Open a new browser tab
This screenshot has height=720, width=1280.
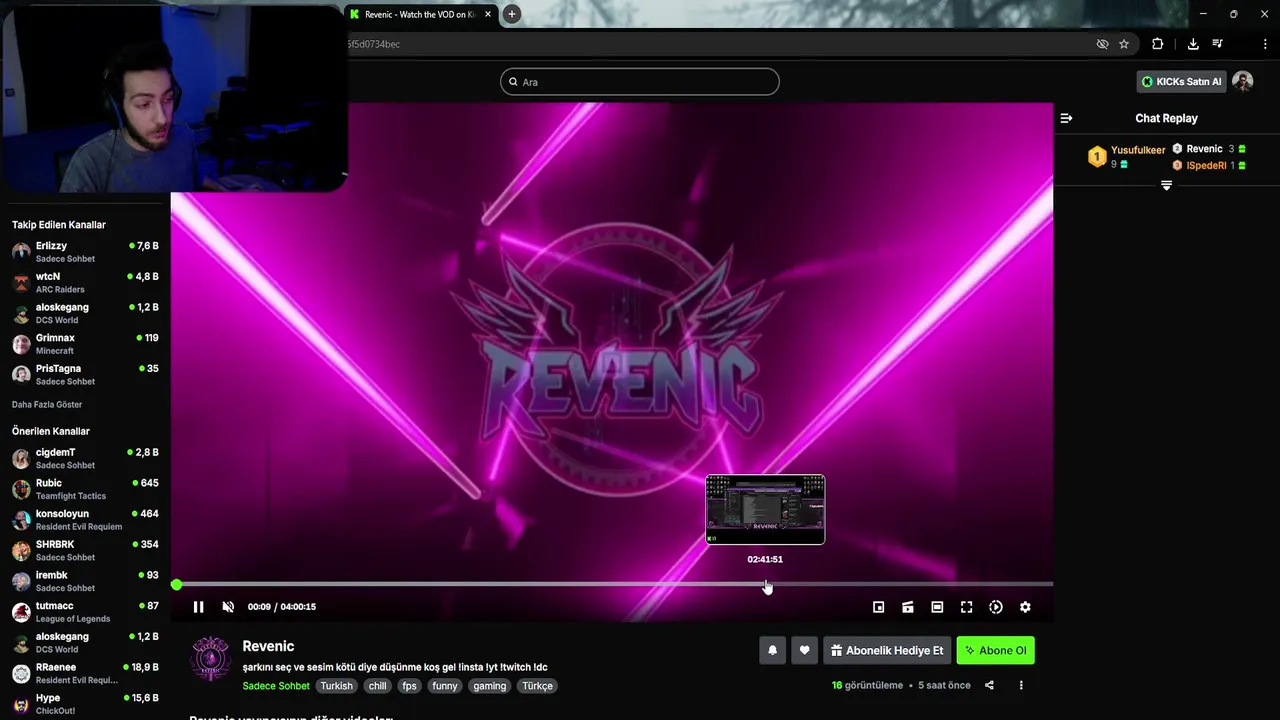click(511, 14)
